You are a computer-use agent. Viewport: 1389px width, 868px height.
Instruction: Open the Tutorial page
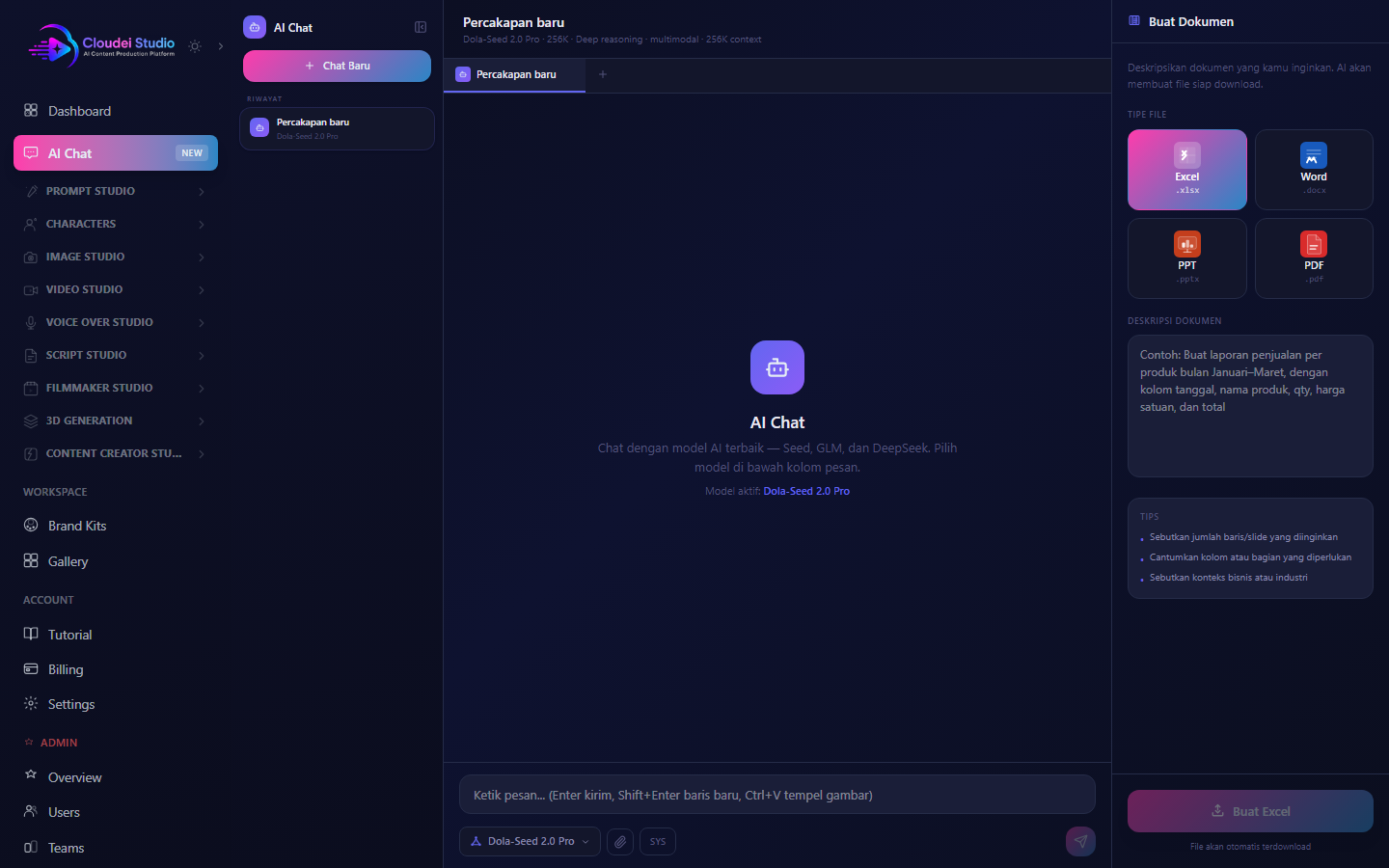[x=116, y=635]
